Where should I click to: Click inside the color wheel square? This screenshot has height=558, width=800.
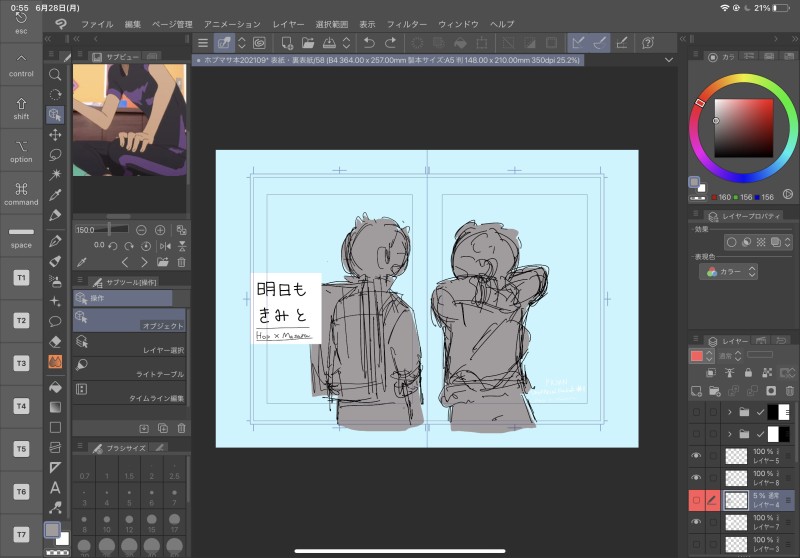[743, 128]
